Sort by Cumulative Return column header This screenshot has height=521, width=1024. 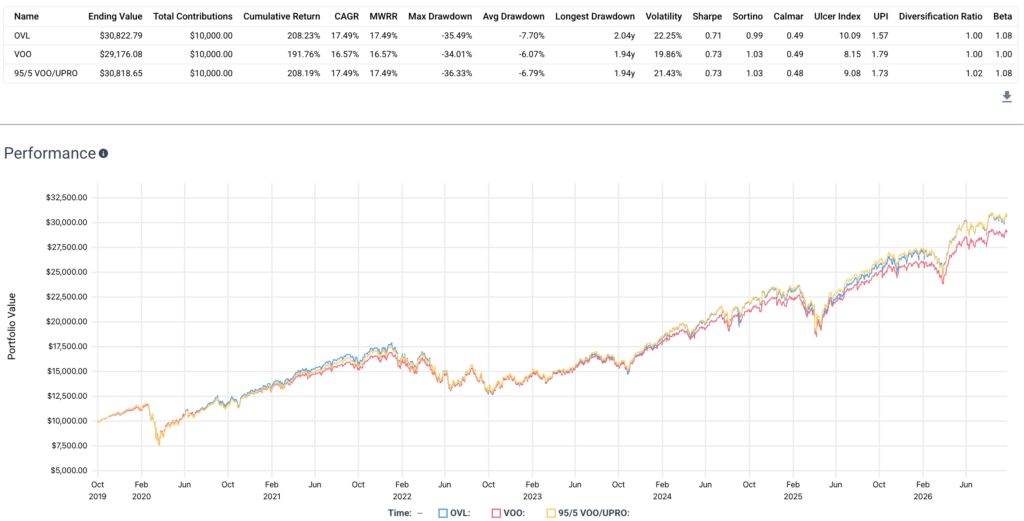pos(281,16)
